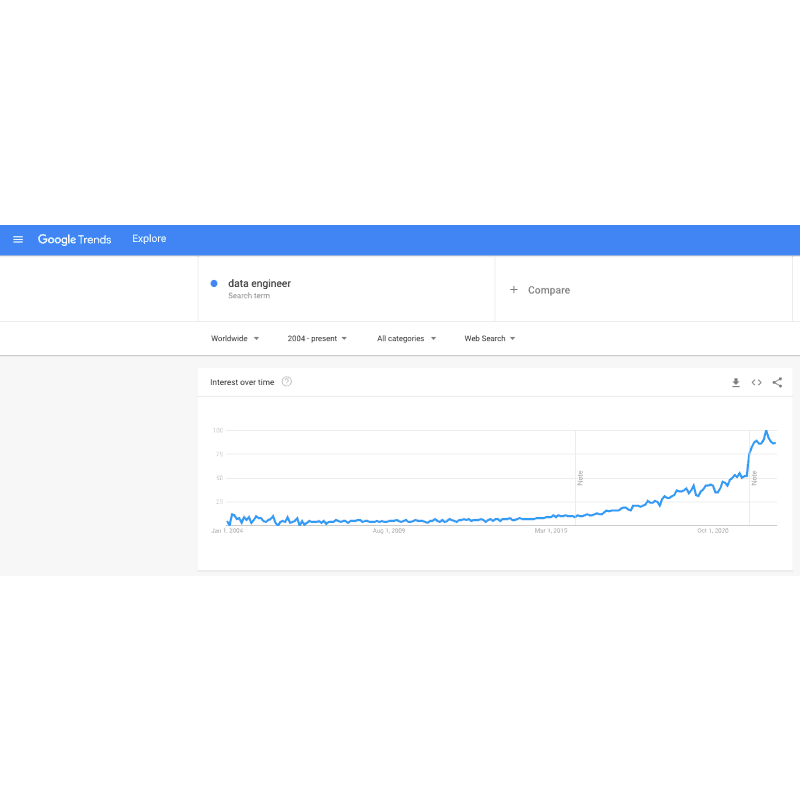Click the first Note marker on the chart

click(580, 477)
